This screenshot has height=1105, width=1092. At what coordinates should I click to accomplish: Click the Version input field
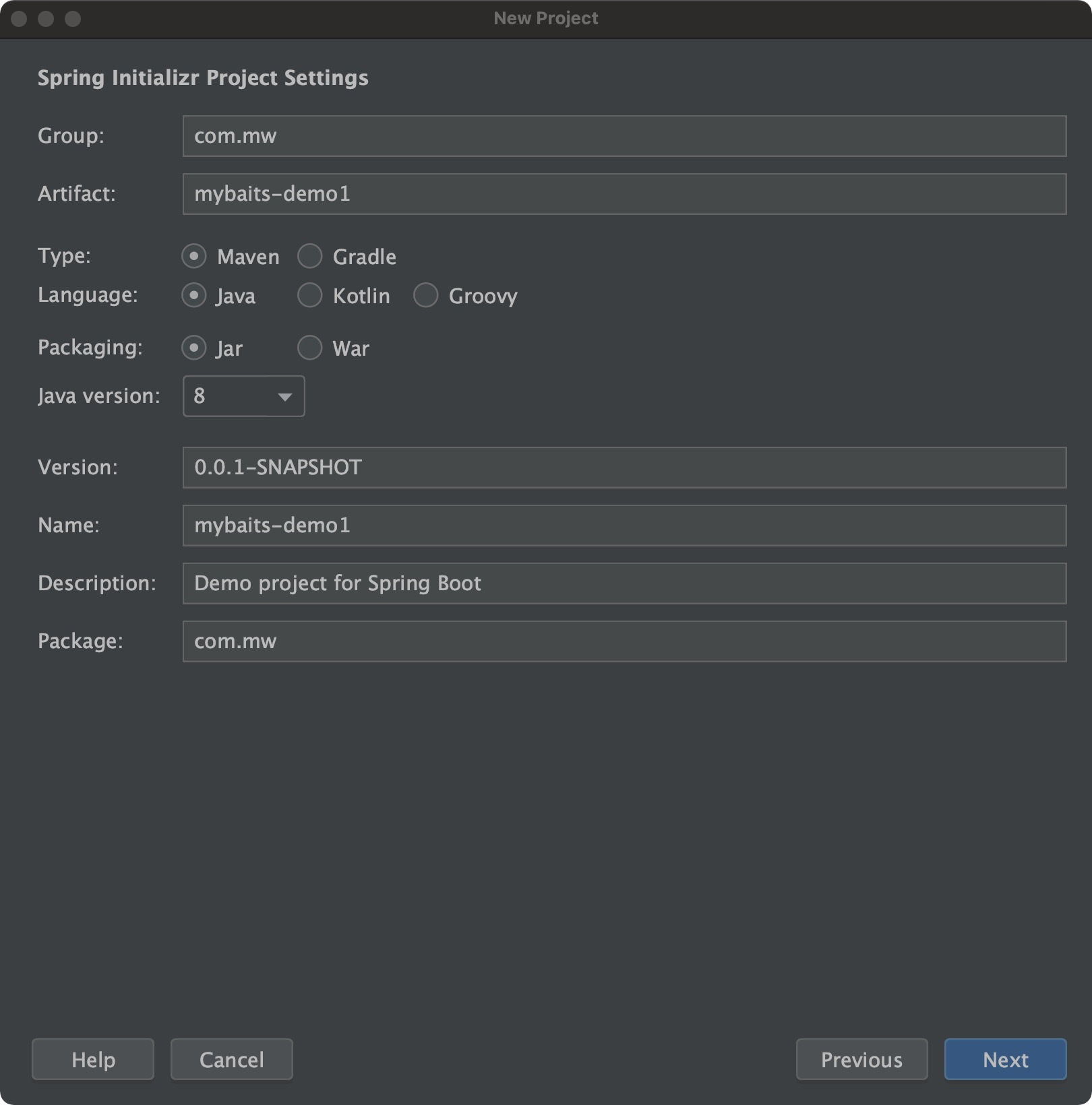coord(624,468)
